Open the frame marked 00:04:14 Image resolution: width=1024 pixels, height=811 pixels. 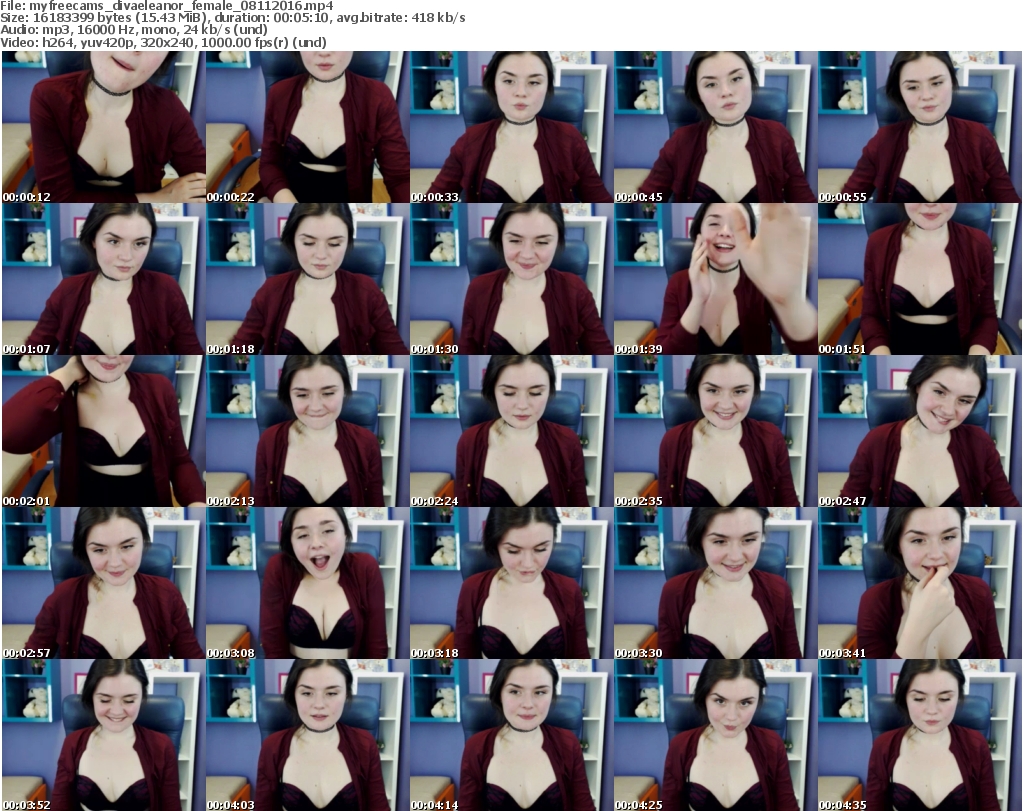(x=511, y=735)
